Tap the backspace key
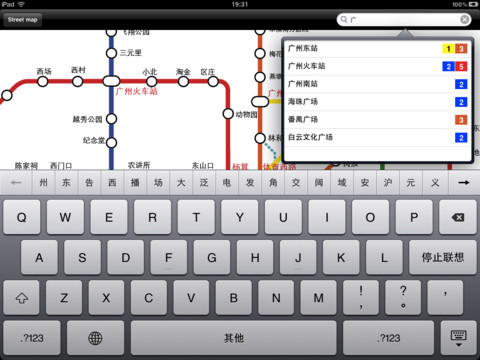The height and width of the screenshot is (360, 480). point(458,217)
